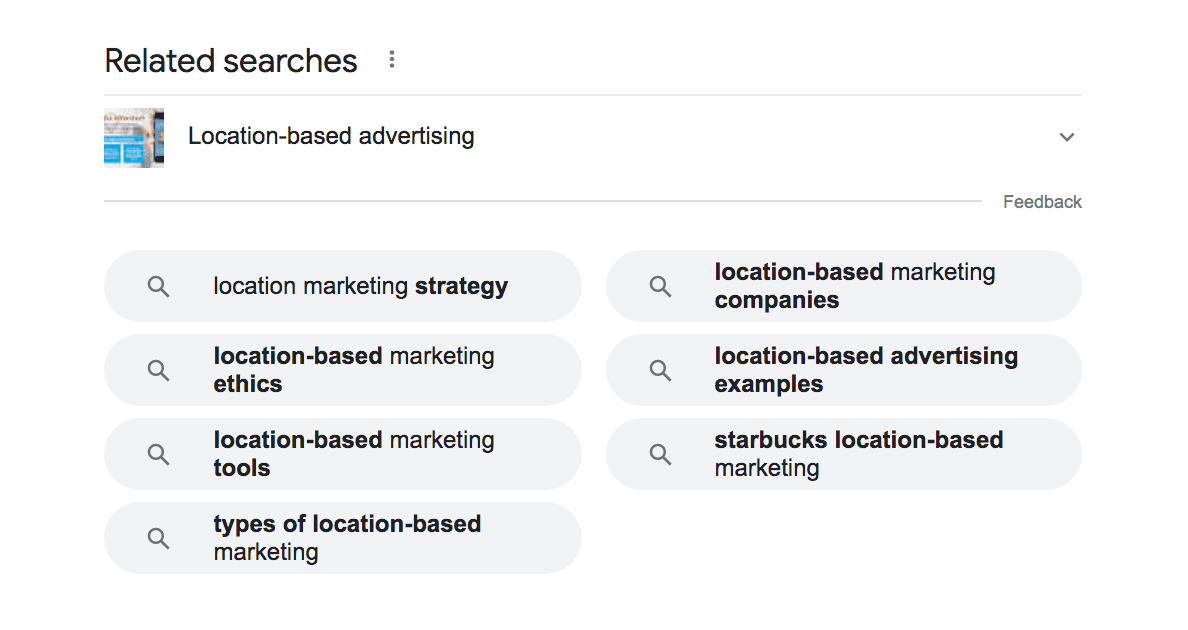The height and width of the screenshot is (630, 1188).
Task: Choose starbucks location-based marketing suggestion
Action: (x=844, y=454)
